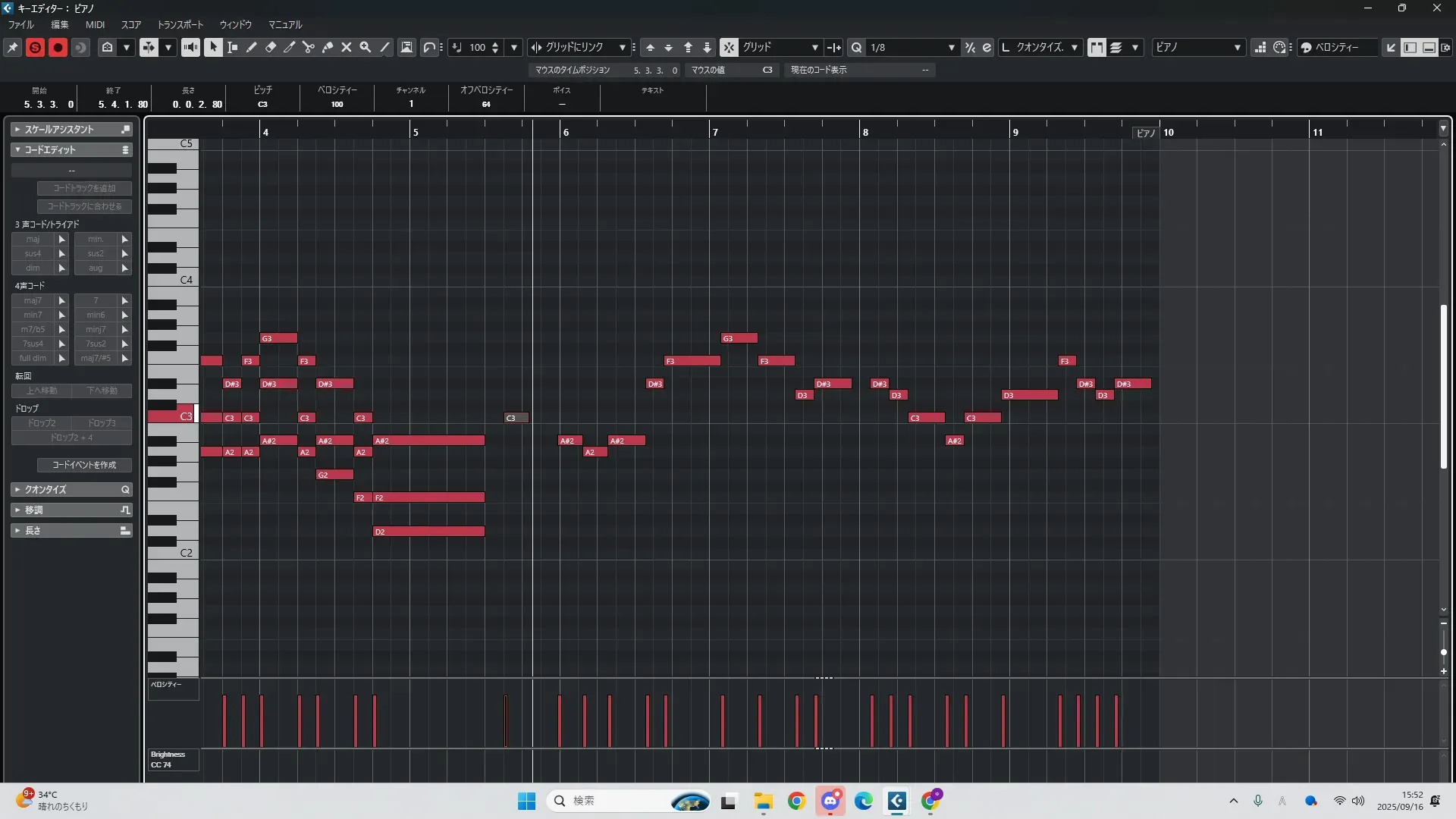Expand the スケールアシスタント section
The width and height of the screenshot is (1456, 819).
click(59, 130)
